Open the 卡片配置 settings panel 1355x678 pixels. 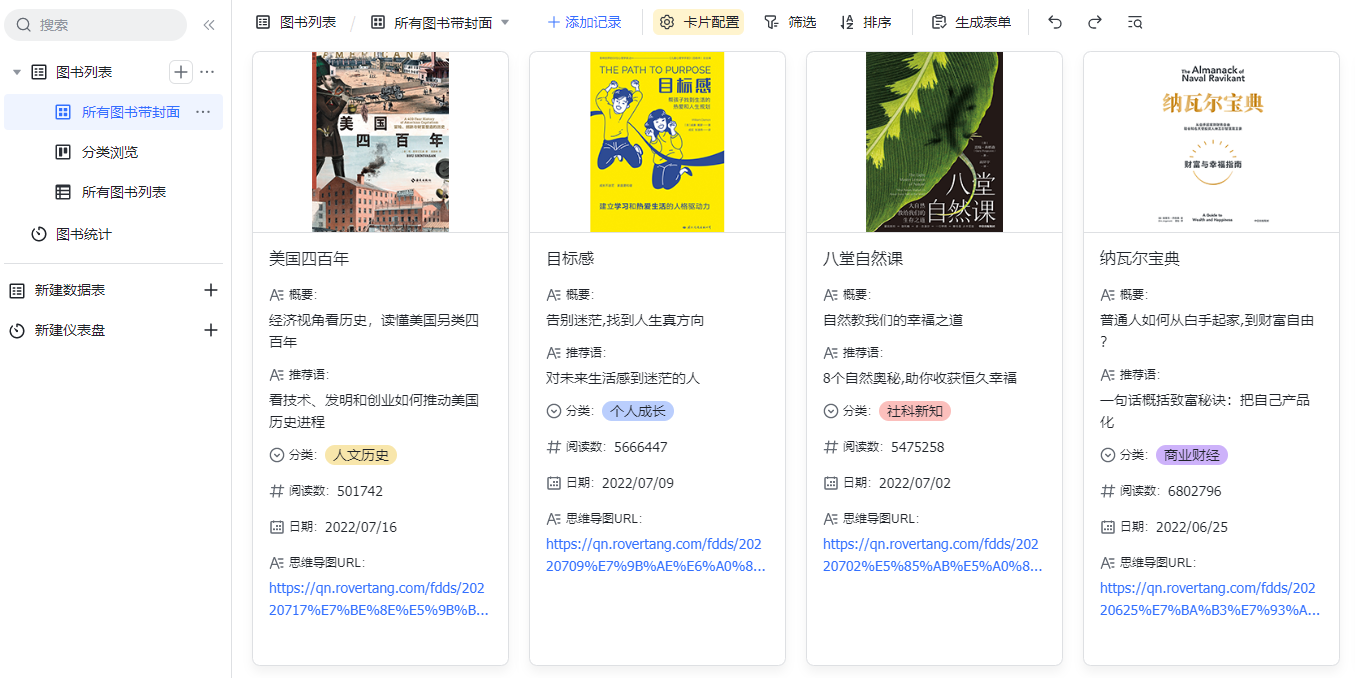(x=698, y=20)
